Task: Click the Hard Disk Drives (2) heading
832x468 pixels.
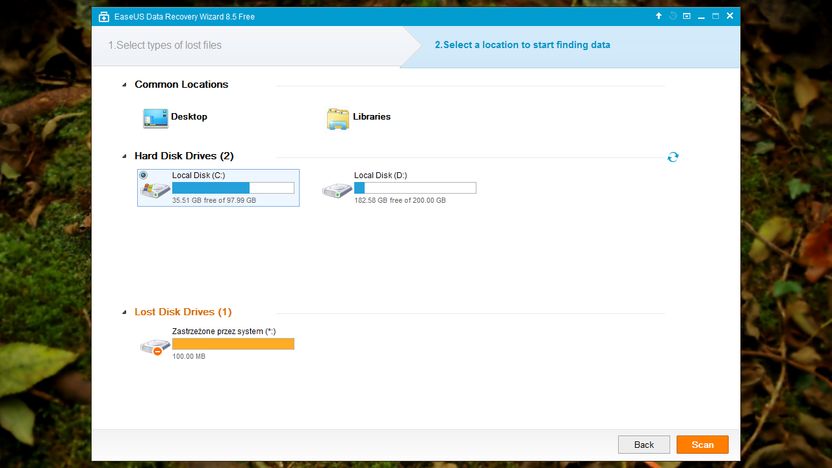Action: [184, 156]
